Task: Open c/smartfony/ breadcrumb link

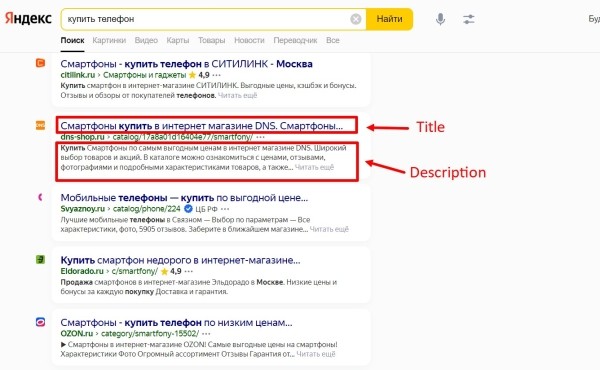Action: click(135, 271)
